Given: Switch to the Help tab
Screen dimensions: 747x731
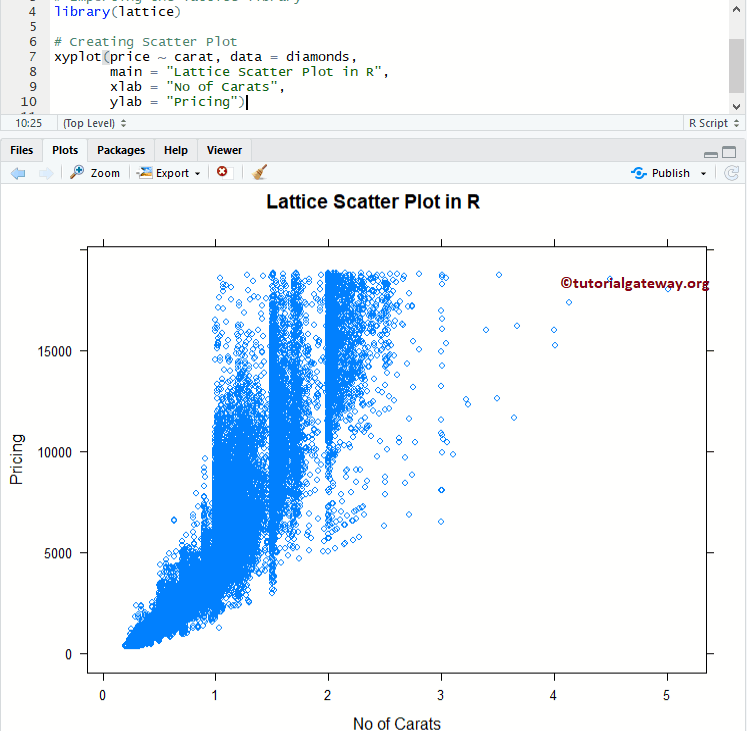Looking at the screenshot, I should 176,150.
